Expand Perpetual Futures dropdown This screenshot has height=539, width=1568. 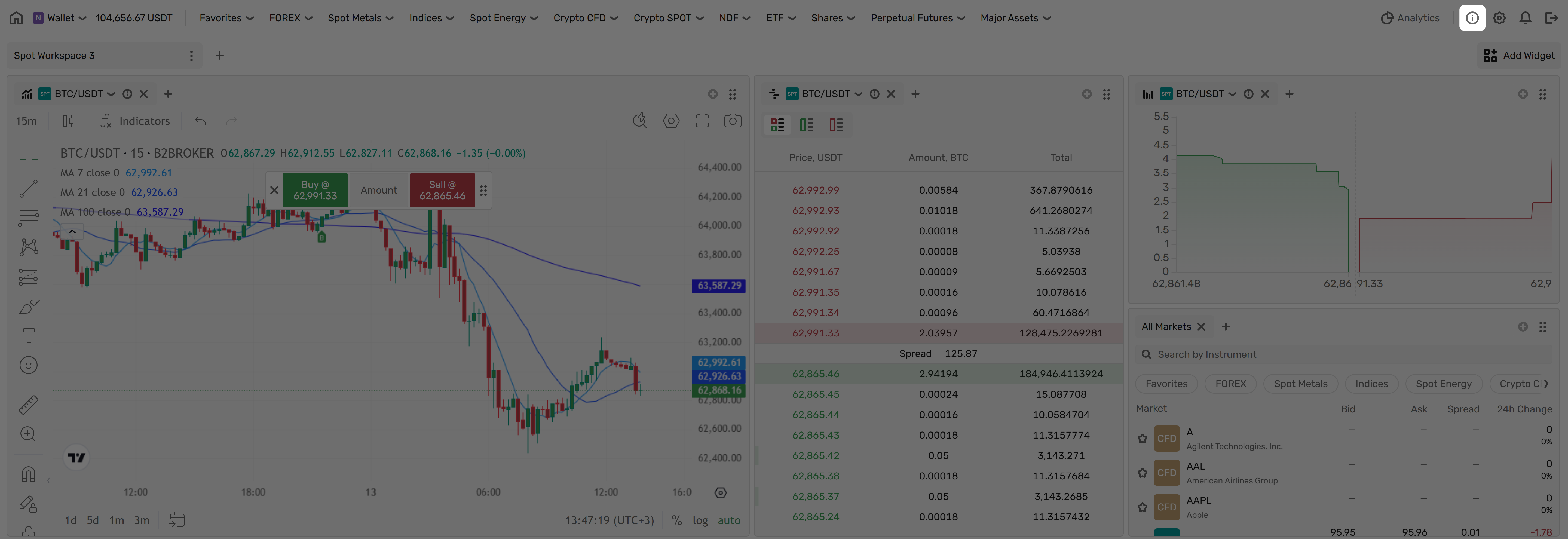pos(917,18)
